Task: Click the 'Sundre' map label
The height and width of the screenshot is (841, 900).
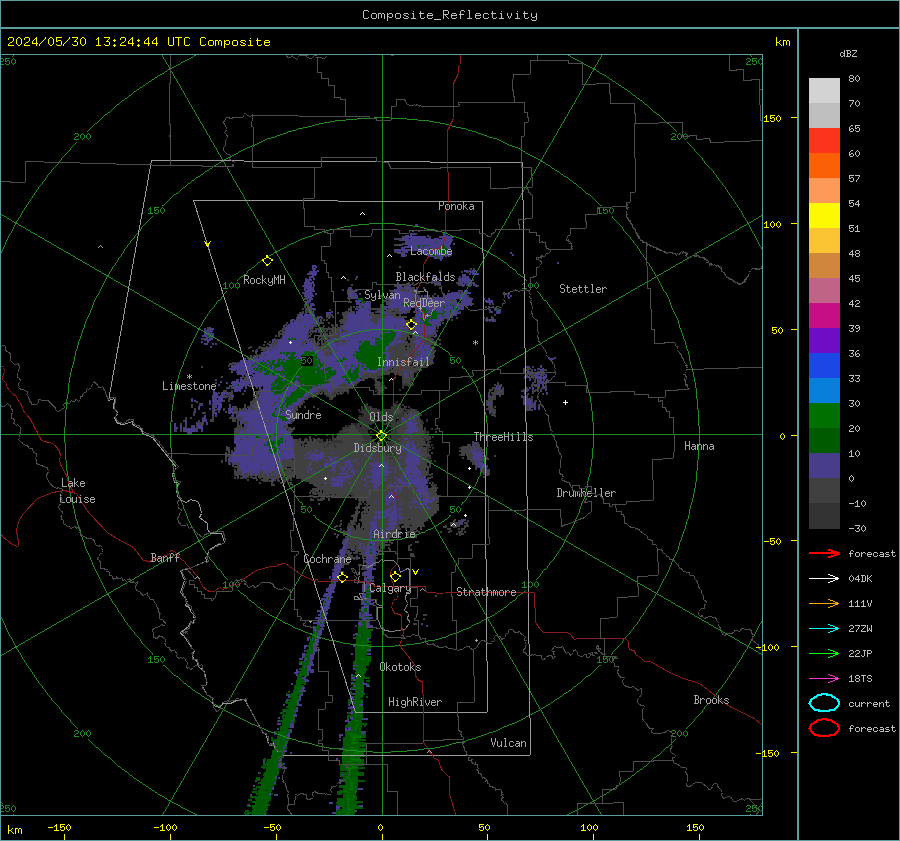Action: click(304, 415)
